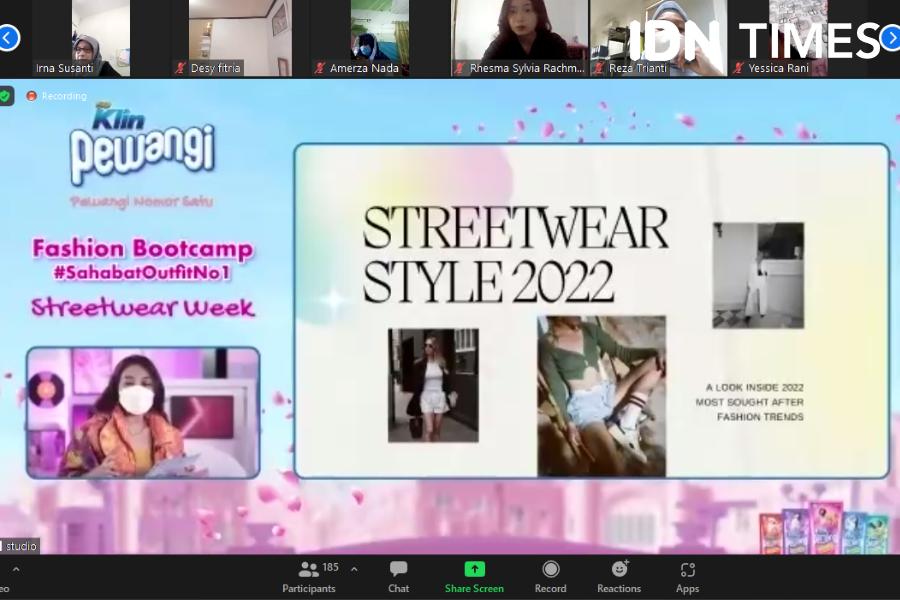Click the "Fashion Bootcamp" heading
This screenshot has width=900, height=600.
coord(142,249)
